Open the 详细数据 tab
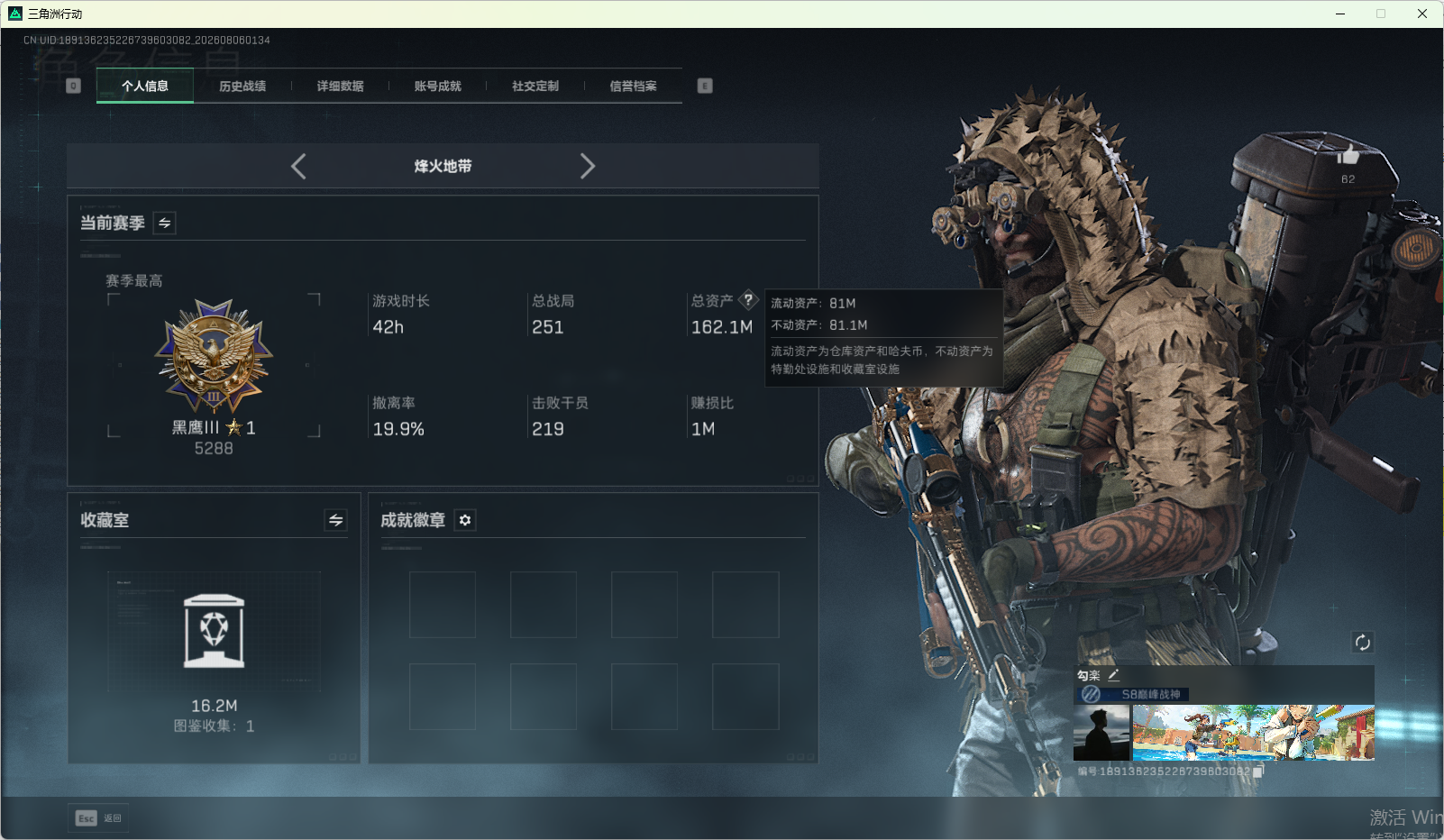1444x840 pixels. pyautogui.click(x=340, y=87)
